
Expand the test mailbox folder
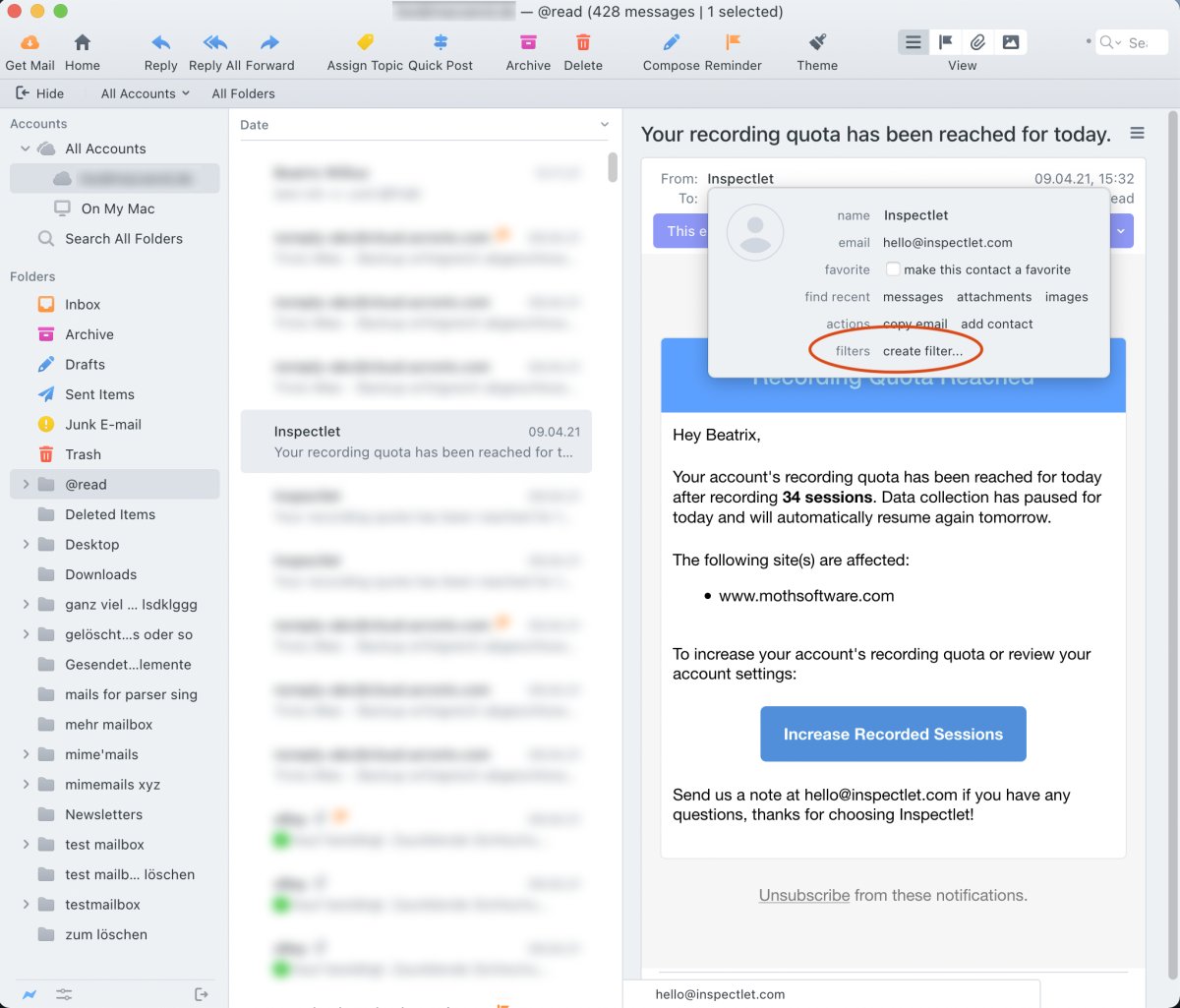(x=26, y=845)
